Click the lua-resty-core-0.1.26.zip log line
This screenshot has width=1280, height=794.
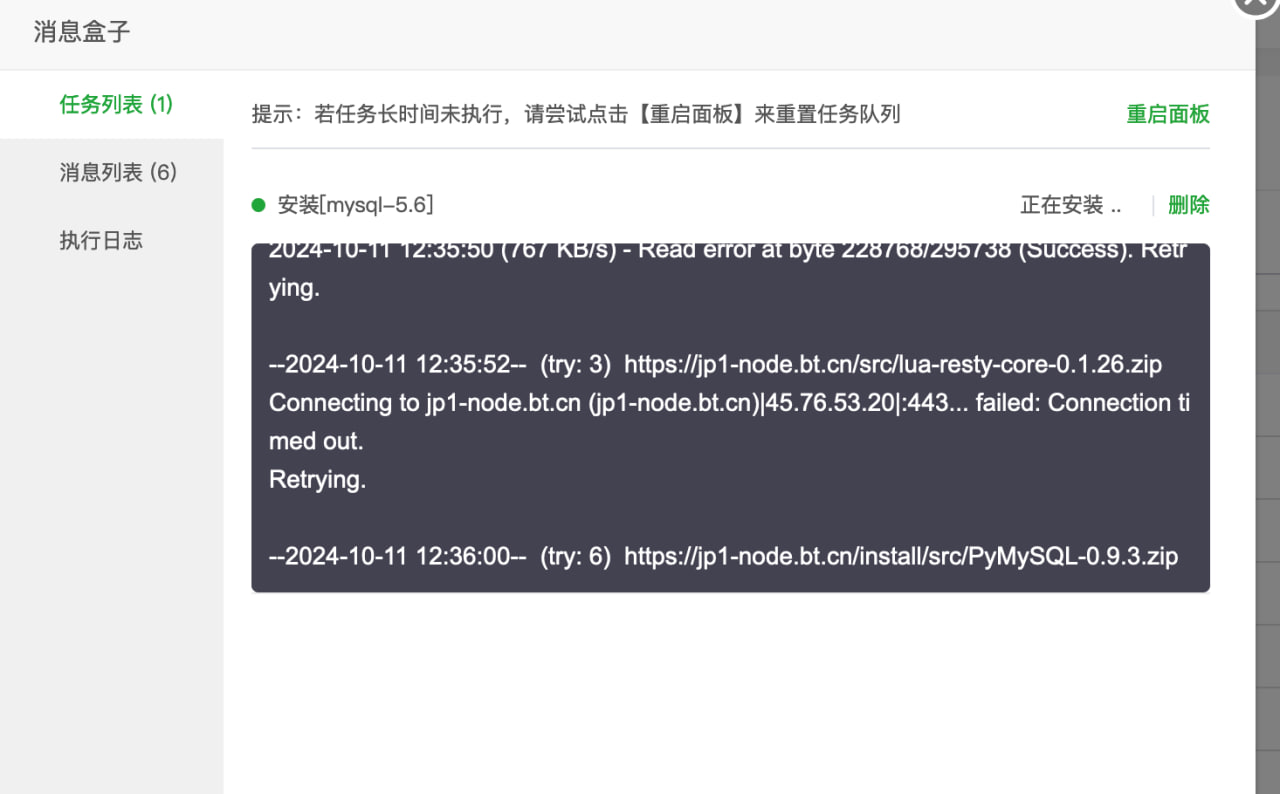[716, 364]
